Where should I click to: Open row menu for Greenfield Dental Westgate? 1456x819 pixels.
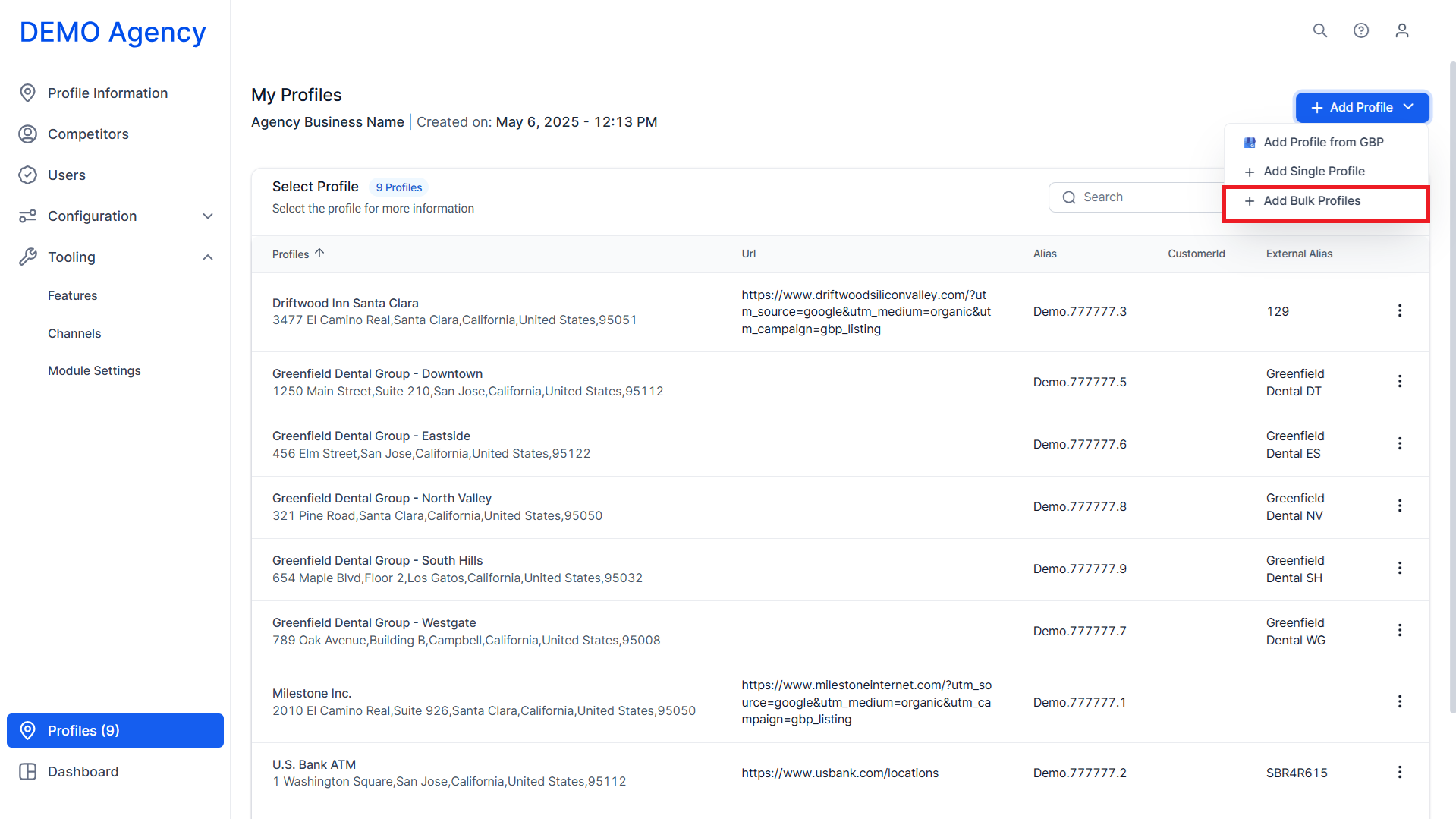point(1400,630)
